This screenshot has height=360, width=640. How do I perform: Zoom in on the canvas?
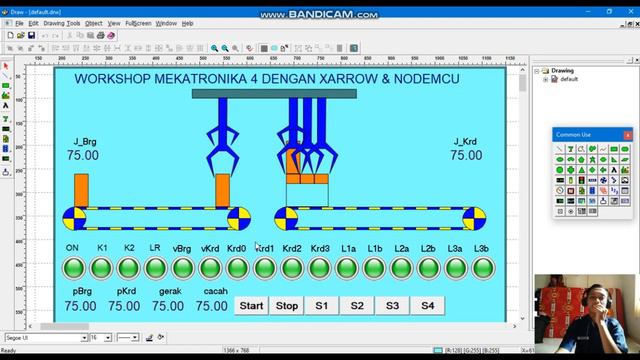pos(214,48)
